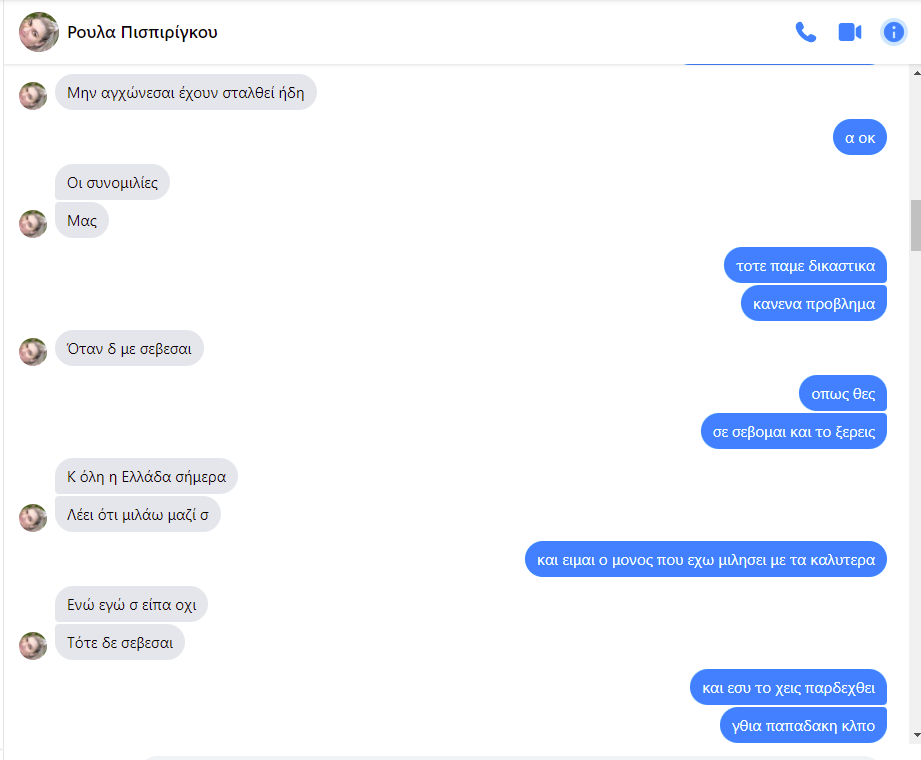Click the chat scrollbar thumb
Screen dimensions: 921x760
click(x=916, y=226)
